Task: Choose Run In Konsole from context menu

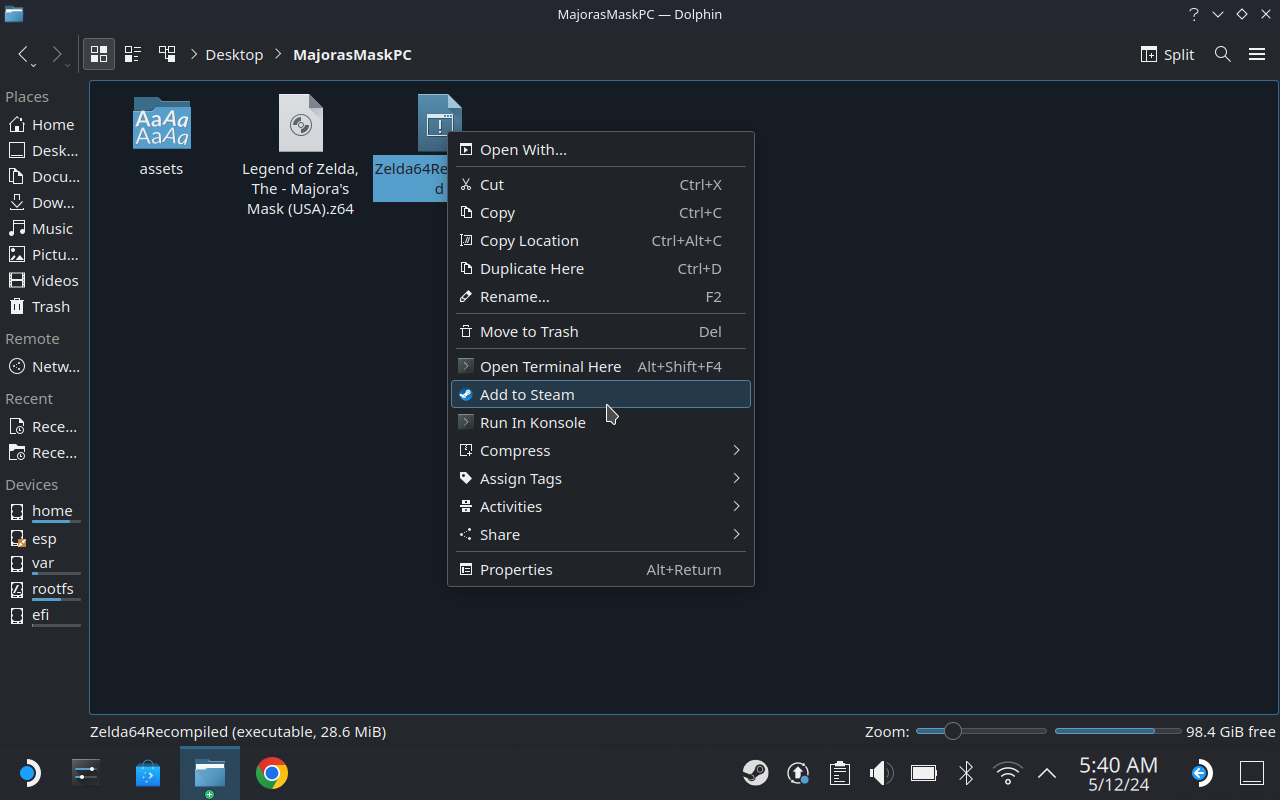Action: click(601, 423)
